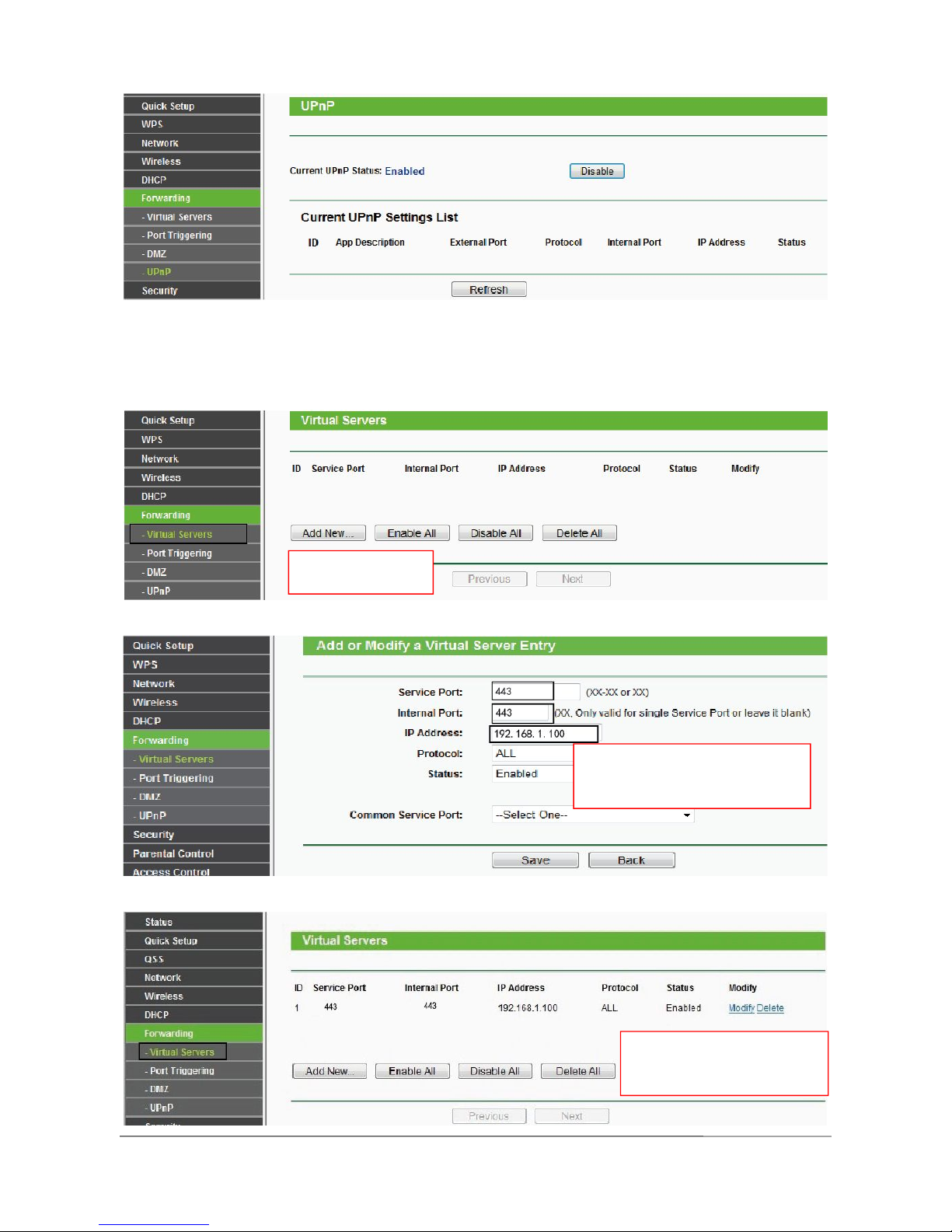Select 192.168.1.100 in the 443 entry row
The width and height of the screenshot is (952, 1232).
click(528, 1008)
